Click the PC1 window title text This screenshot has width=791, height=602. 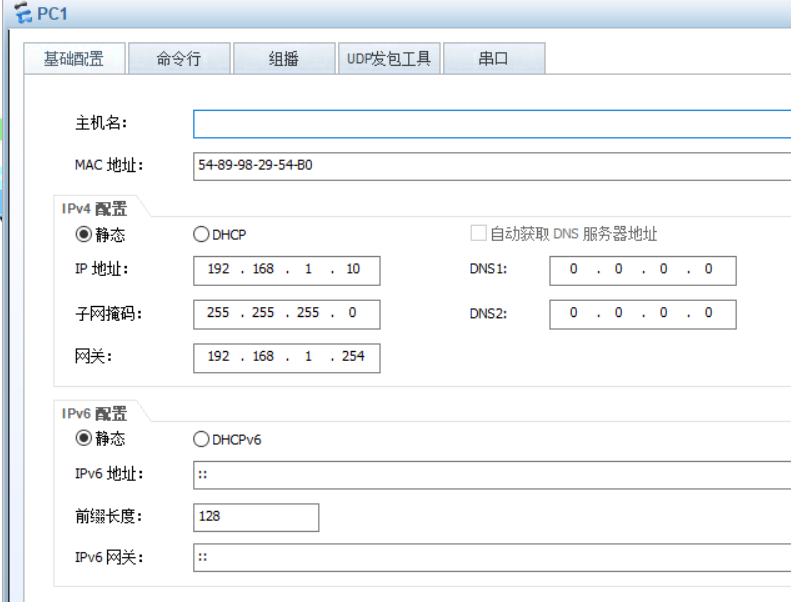[x=52, y=14]
